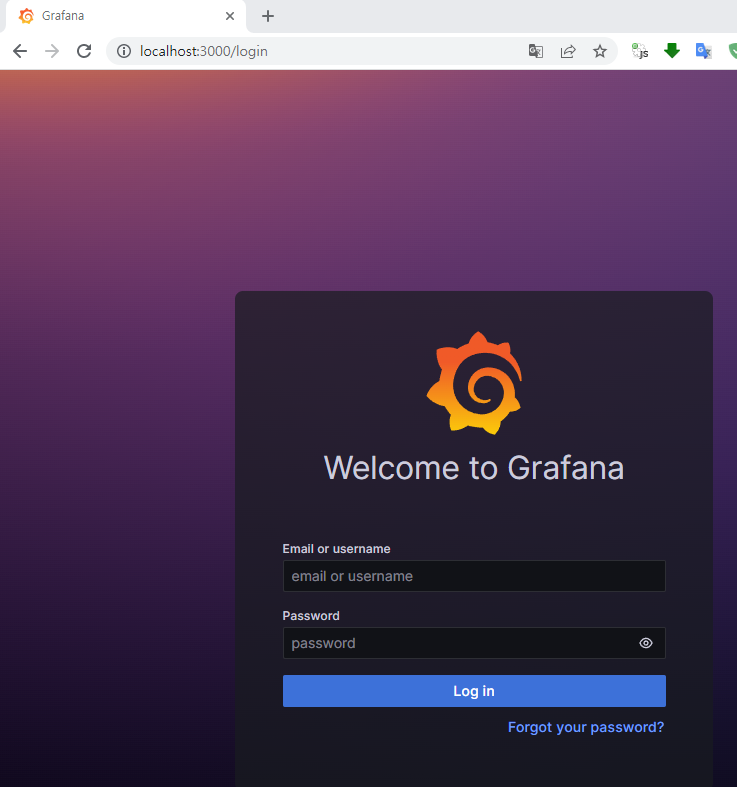Click the forward navigation arrow
Viewport: 737px width, 787px height.
(52, 51)
